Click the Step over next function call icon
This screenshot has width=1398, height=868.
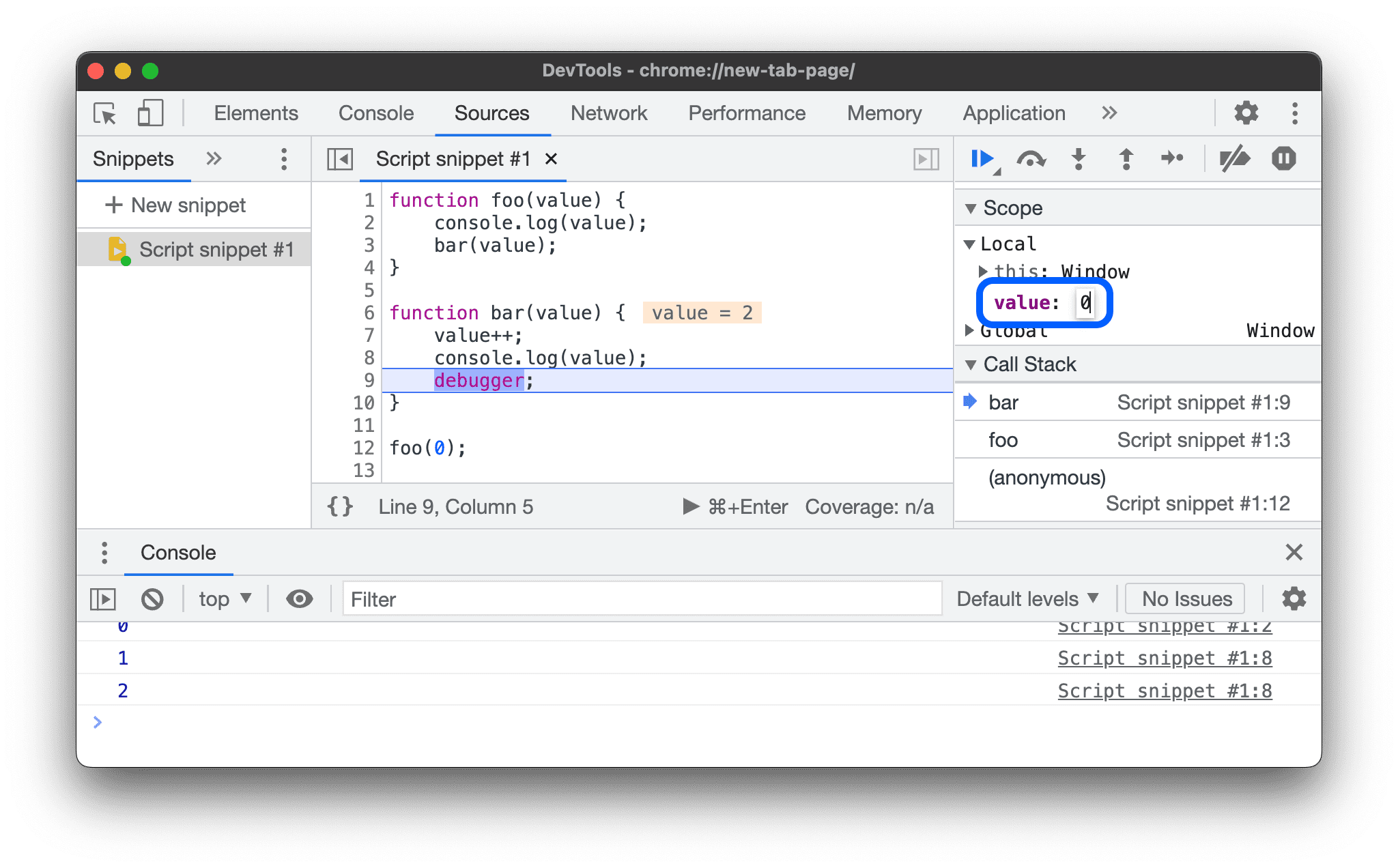(1034, 159)
